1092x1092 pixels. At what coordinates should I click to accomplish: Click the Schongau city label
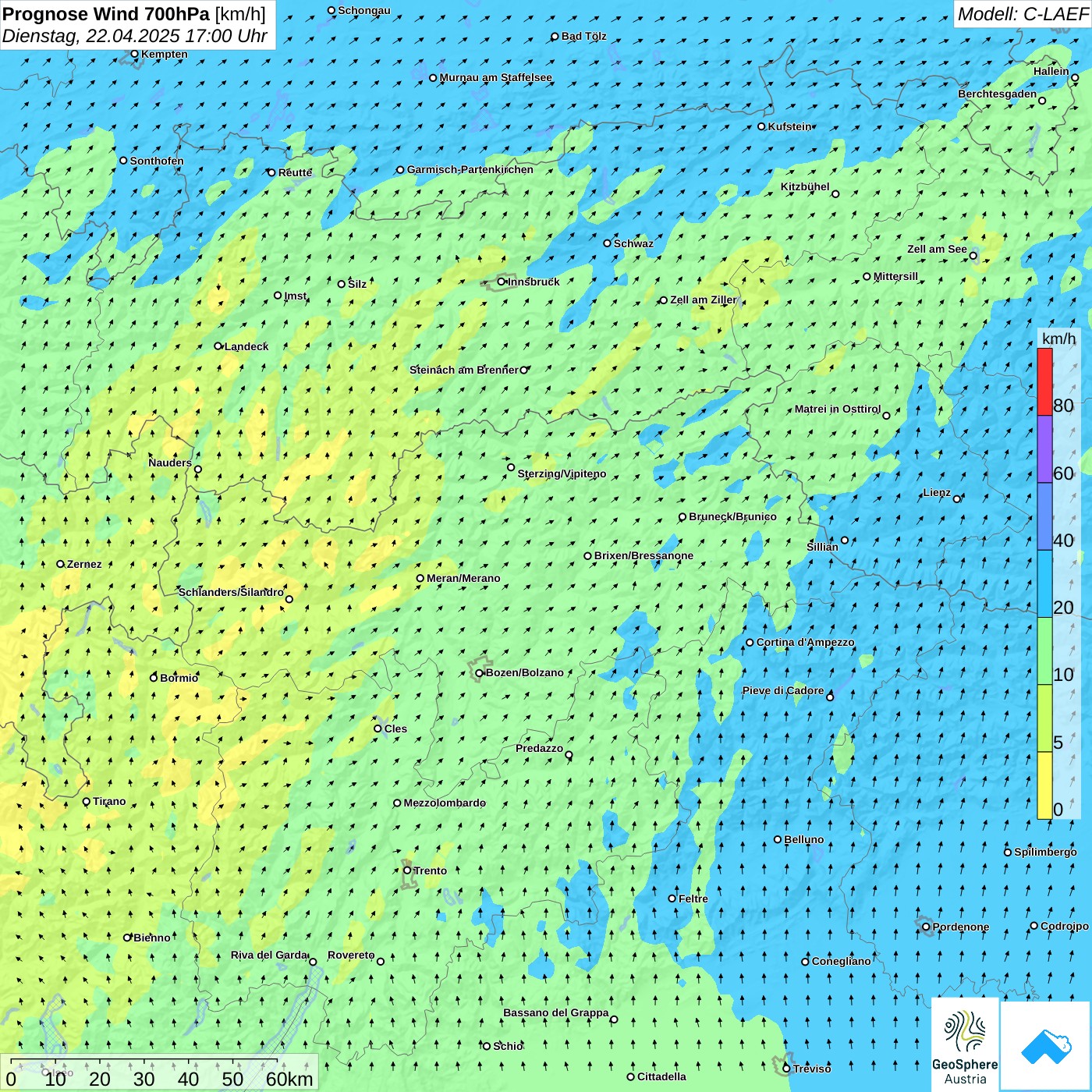click(364, 11)
